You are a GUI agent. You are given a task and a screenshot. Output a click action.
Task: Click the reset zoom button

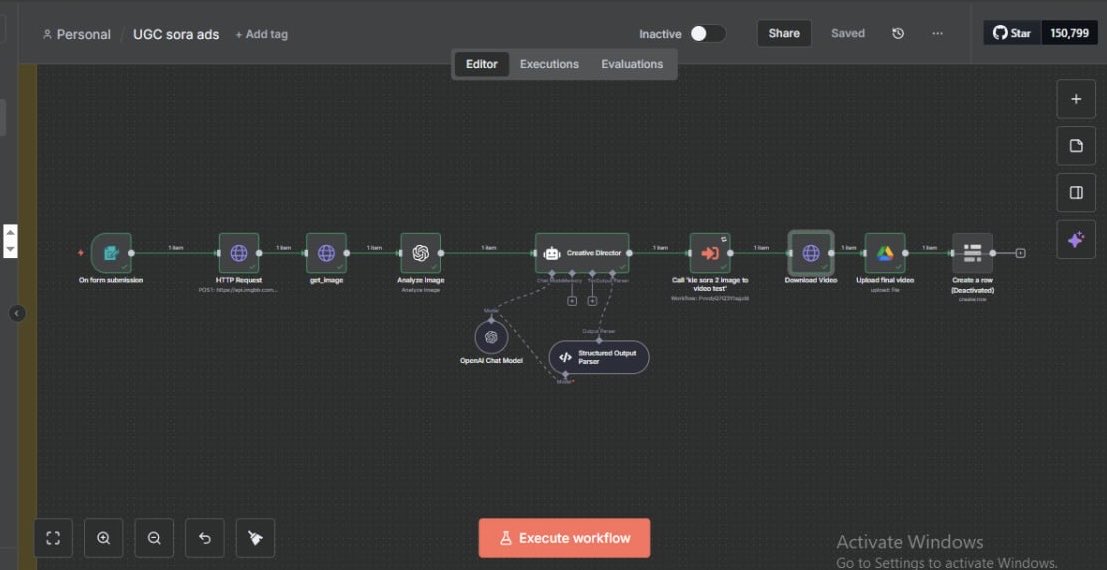click(x=205, y=538)
